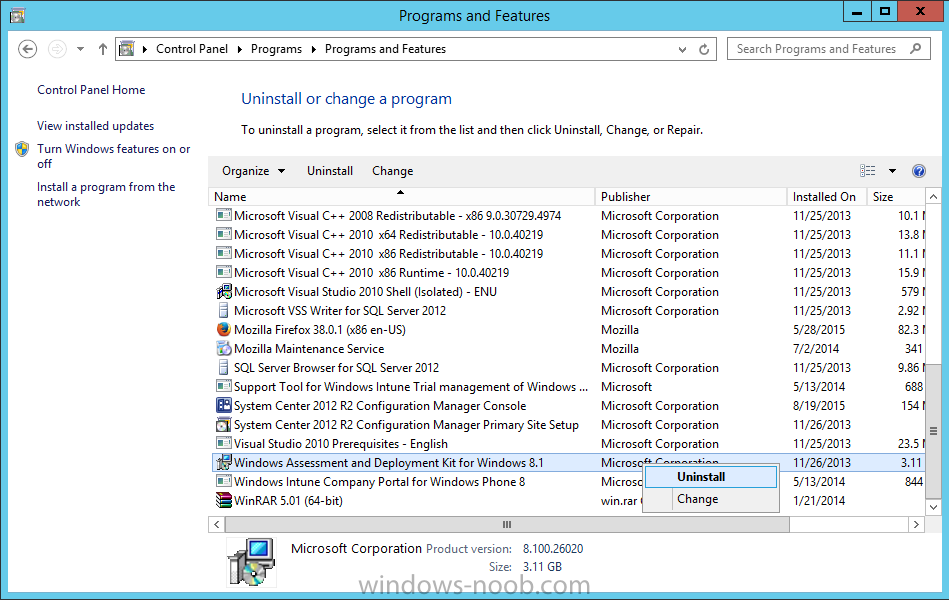Open the More view options dropdown arrow
949x600 pixels.
(x=892, y=171)
